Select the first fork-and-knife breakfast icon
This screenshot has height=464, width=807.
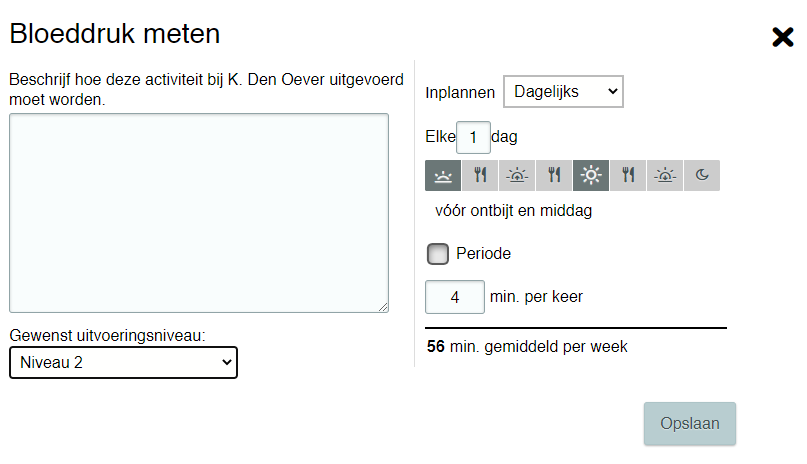tap(480, 176)
